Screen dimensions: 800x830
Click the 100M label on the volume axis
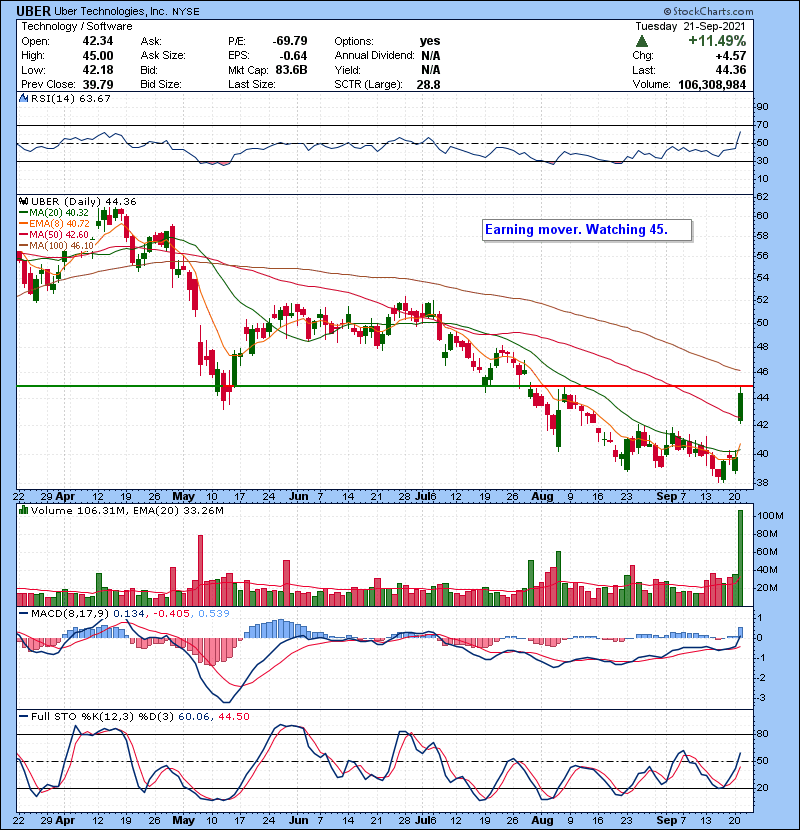click(x=770, y=516)
